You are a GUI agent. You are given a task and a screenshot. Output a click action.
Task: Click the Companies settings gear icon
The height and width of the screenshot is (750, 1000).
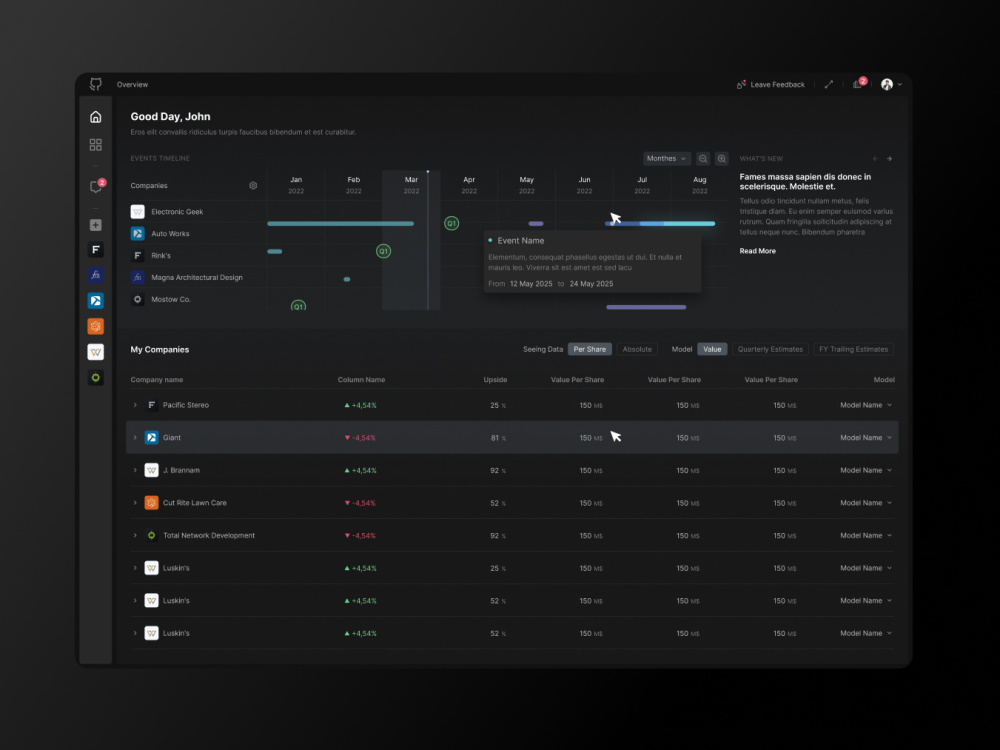[253, 186]
